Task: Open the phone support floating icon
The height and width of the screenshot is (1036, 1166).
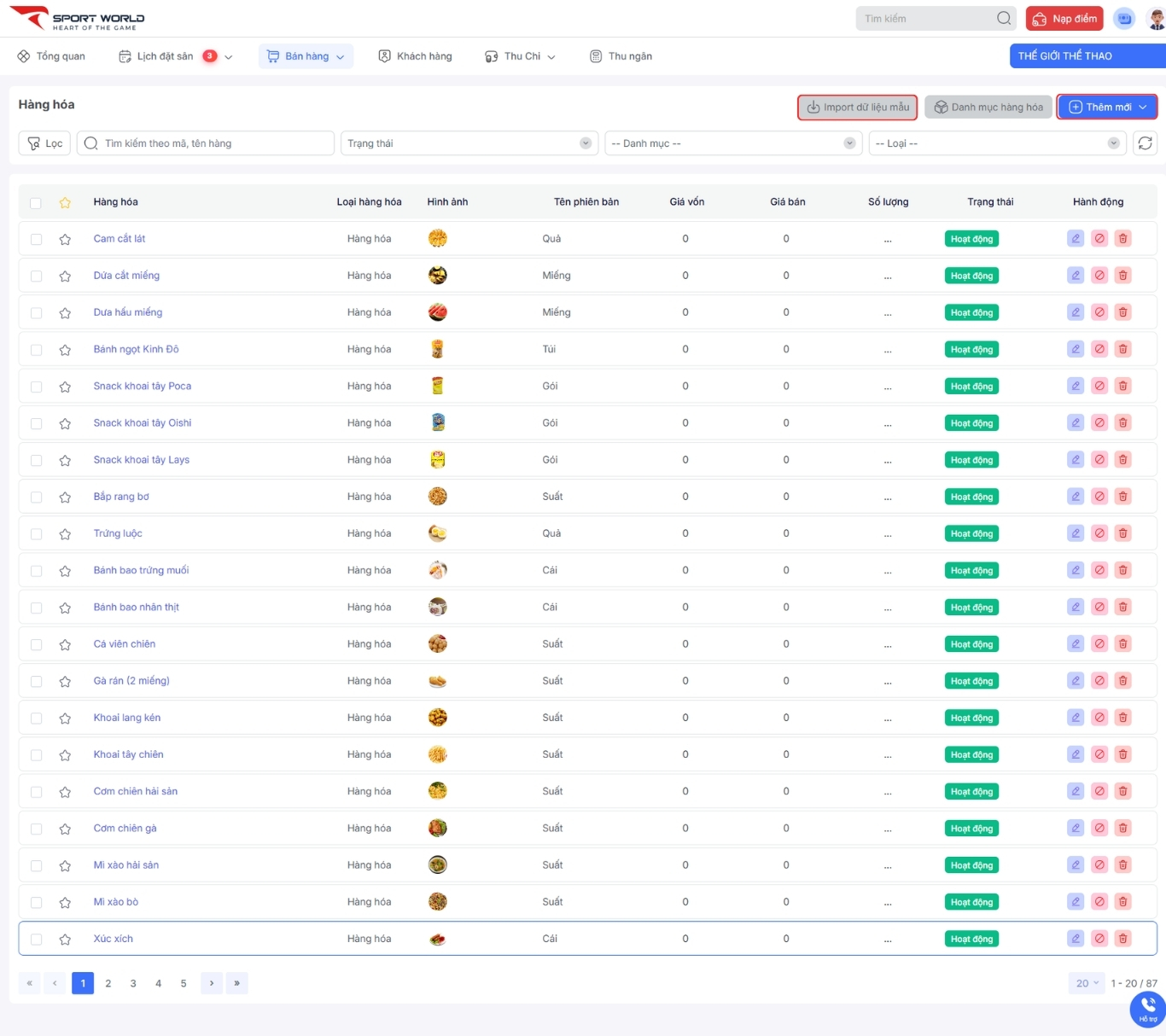Action: pos(1147,1009)
